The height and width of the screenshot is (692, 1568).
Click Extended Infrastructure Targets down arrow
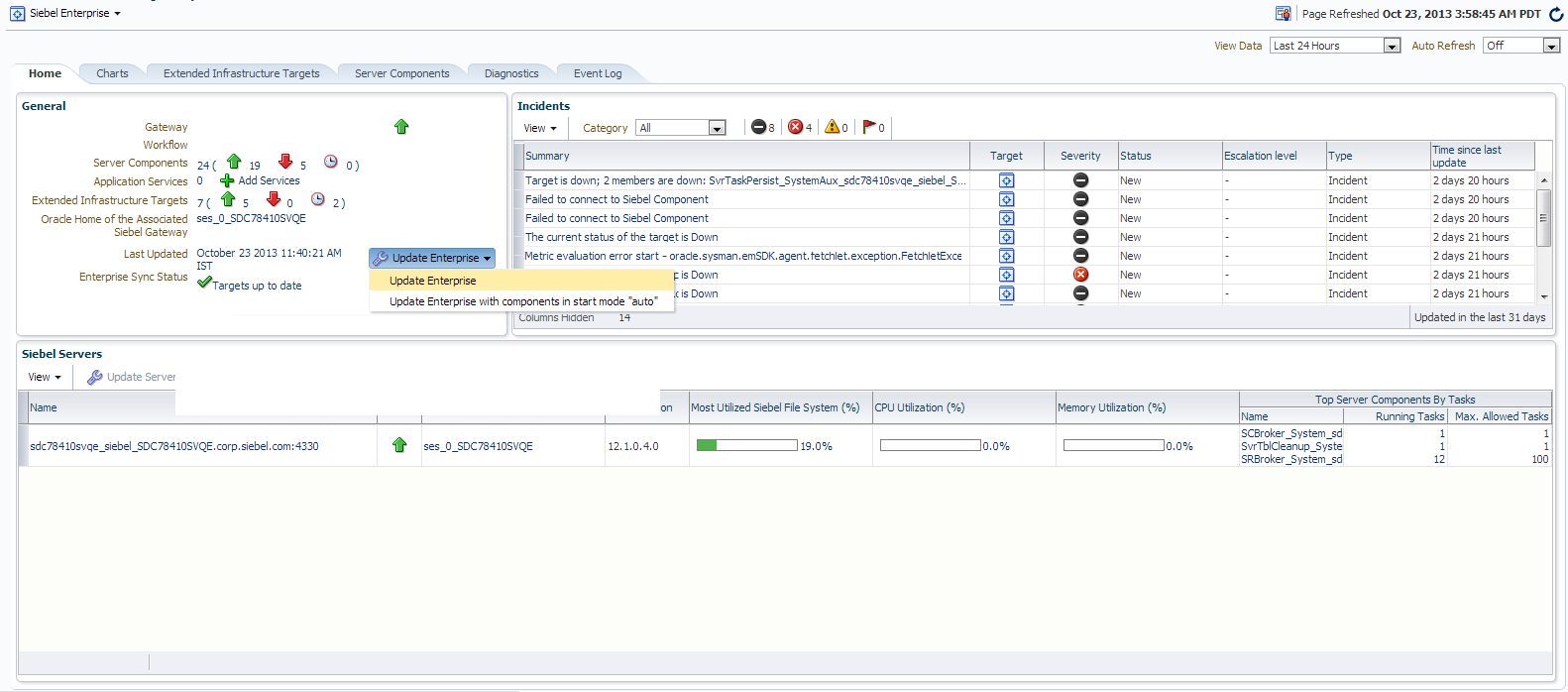pyautogui.click(x=274, y=199)
